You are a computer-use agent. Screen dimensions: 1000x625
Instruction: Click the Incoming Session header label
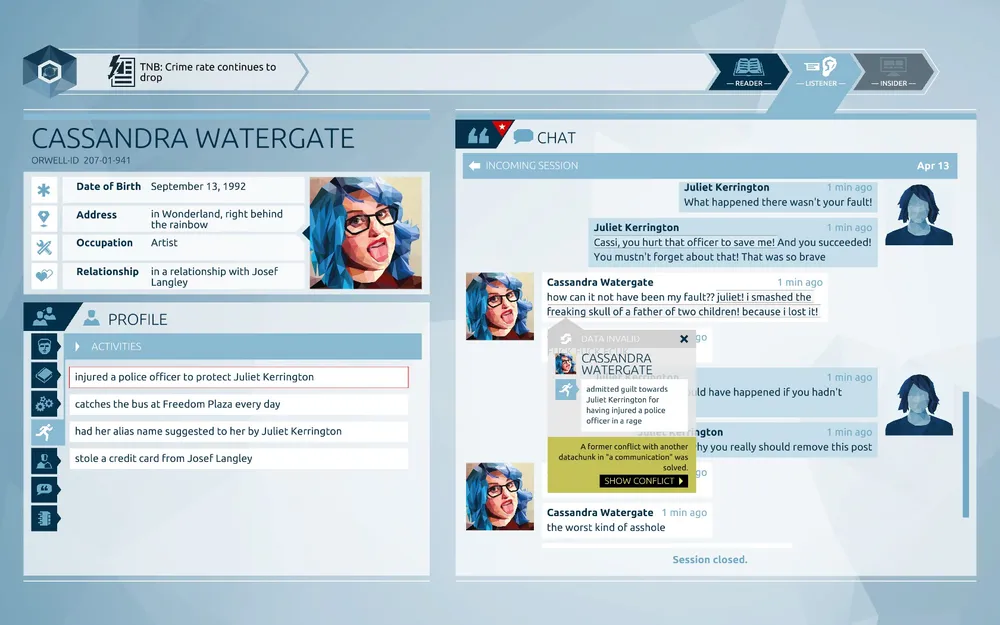coord(531,166)
